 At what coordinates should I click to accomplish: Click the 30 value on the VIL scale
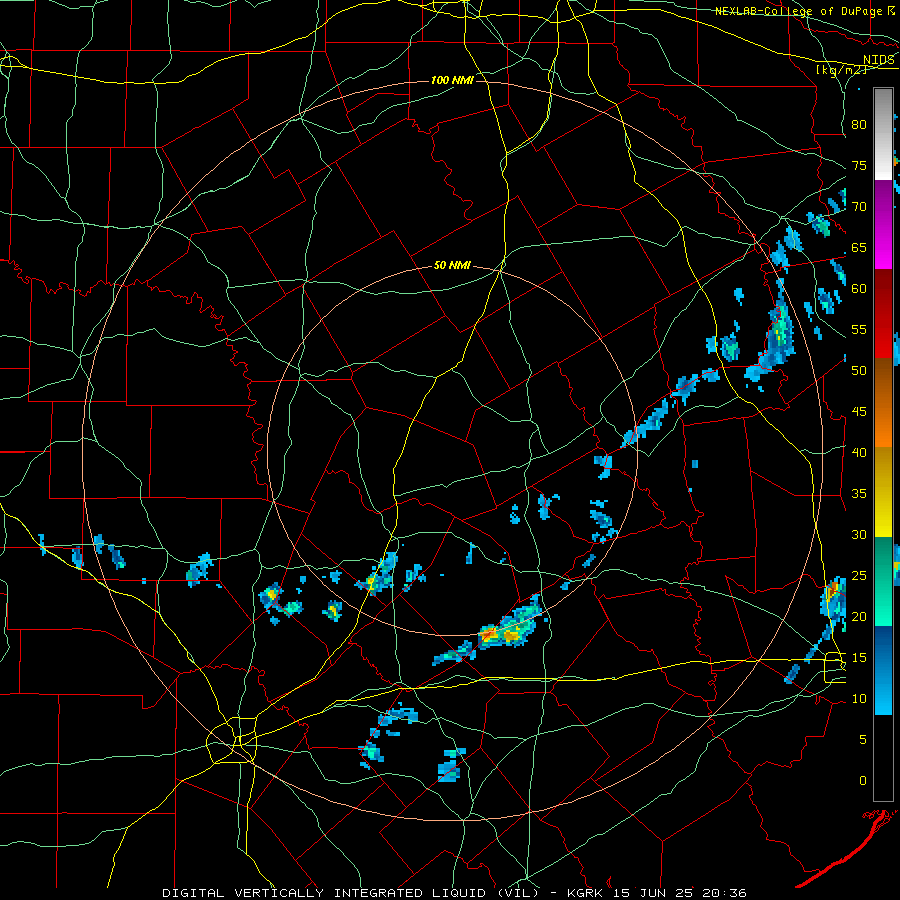pyautogui.click(x=859, y=535)
